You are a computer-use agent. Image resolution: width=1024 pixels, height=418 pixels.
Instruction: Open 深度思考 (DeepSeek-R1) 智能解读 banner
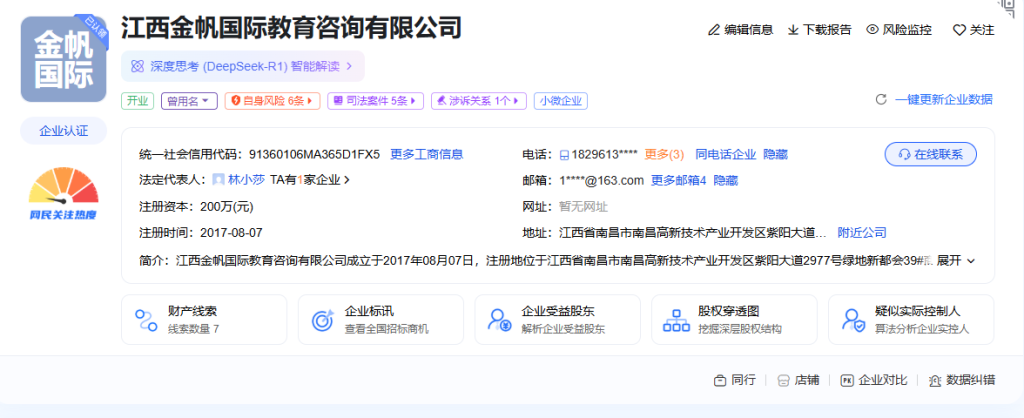click(243, 66)
